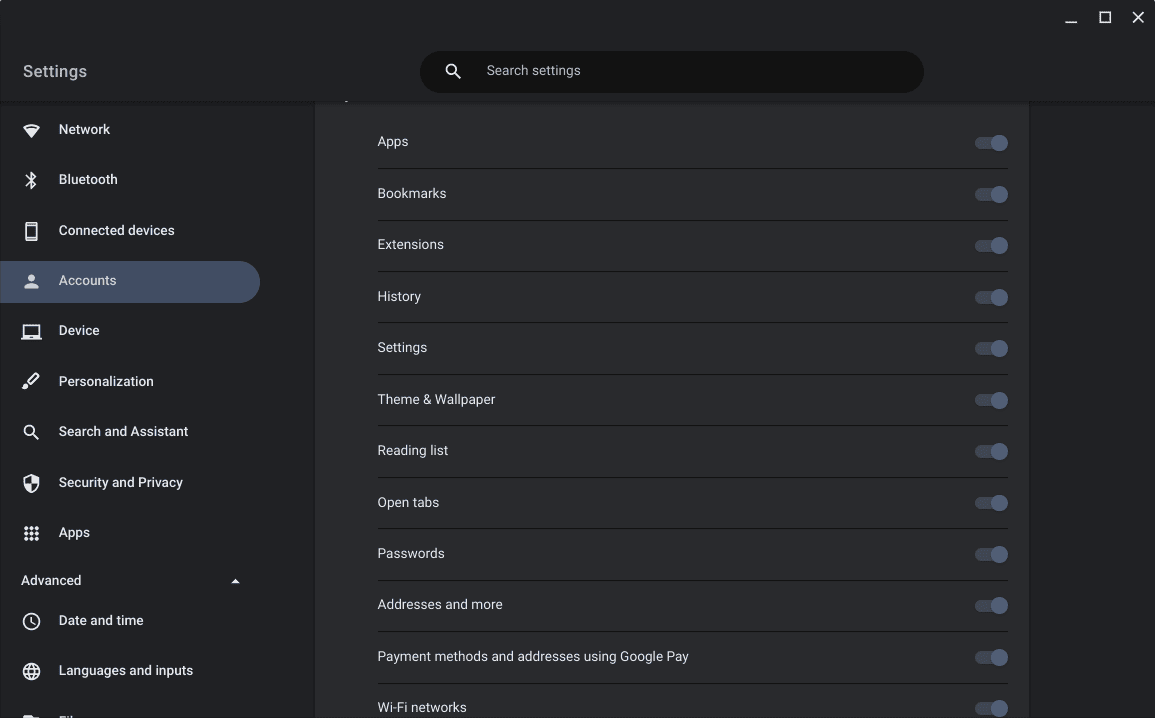Toggle Google Pay payment methods sync
Image resolution: width=1155 pixels, height=718 pixels.
point(991,658)
